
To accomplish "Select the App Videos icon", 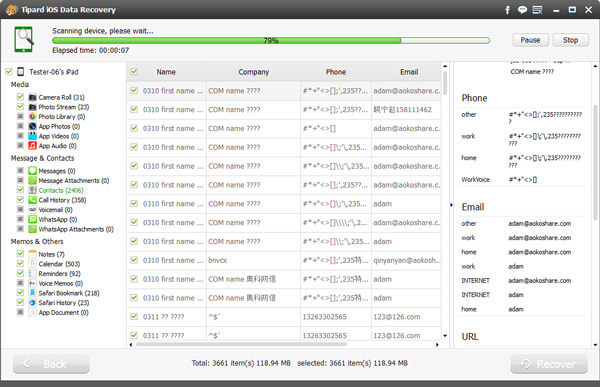I will [33, 136].
